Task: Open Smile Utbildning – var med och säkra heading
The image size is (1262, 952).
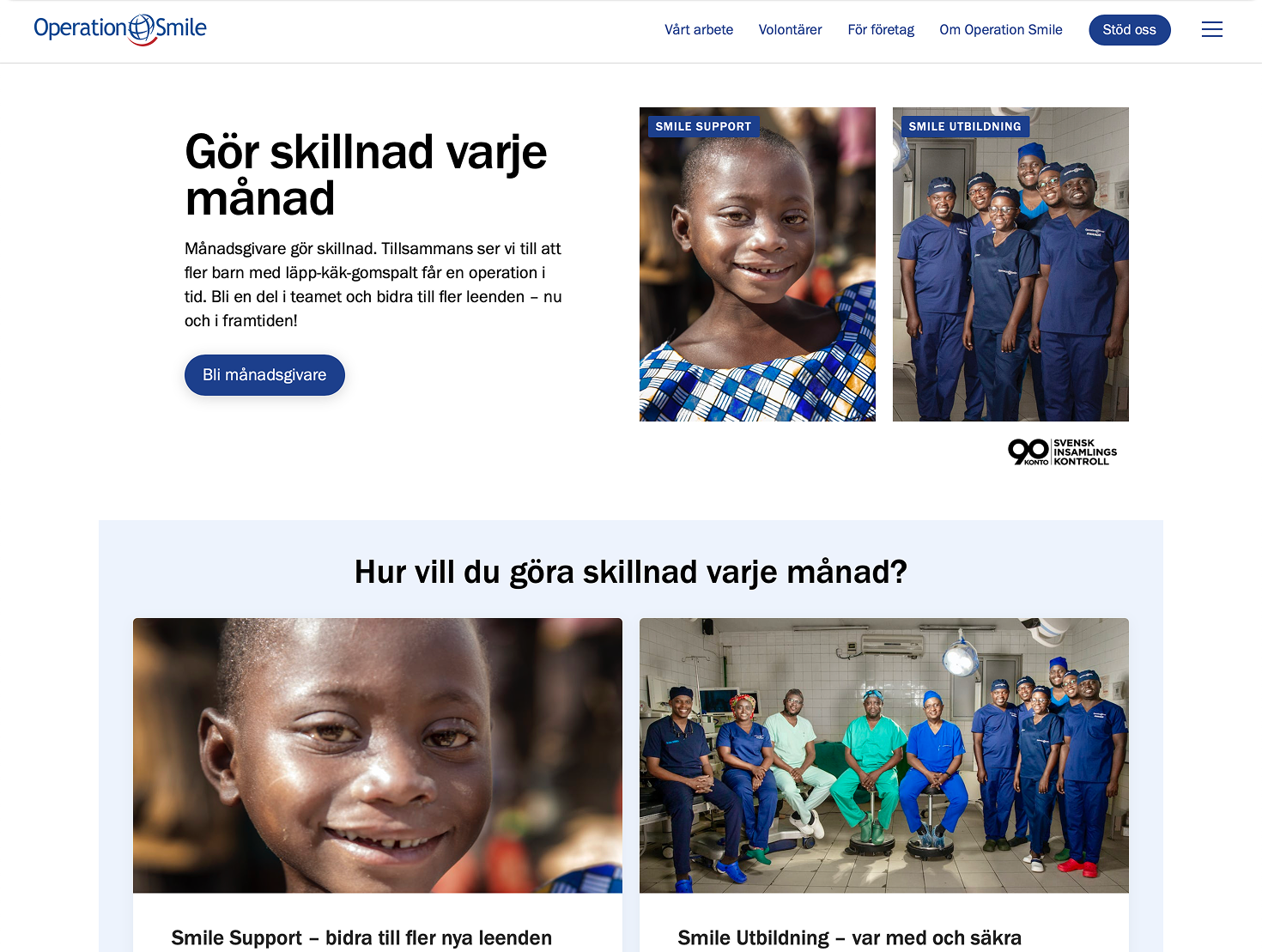Action: coord(850,938)
